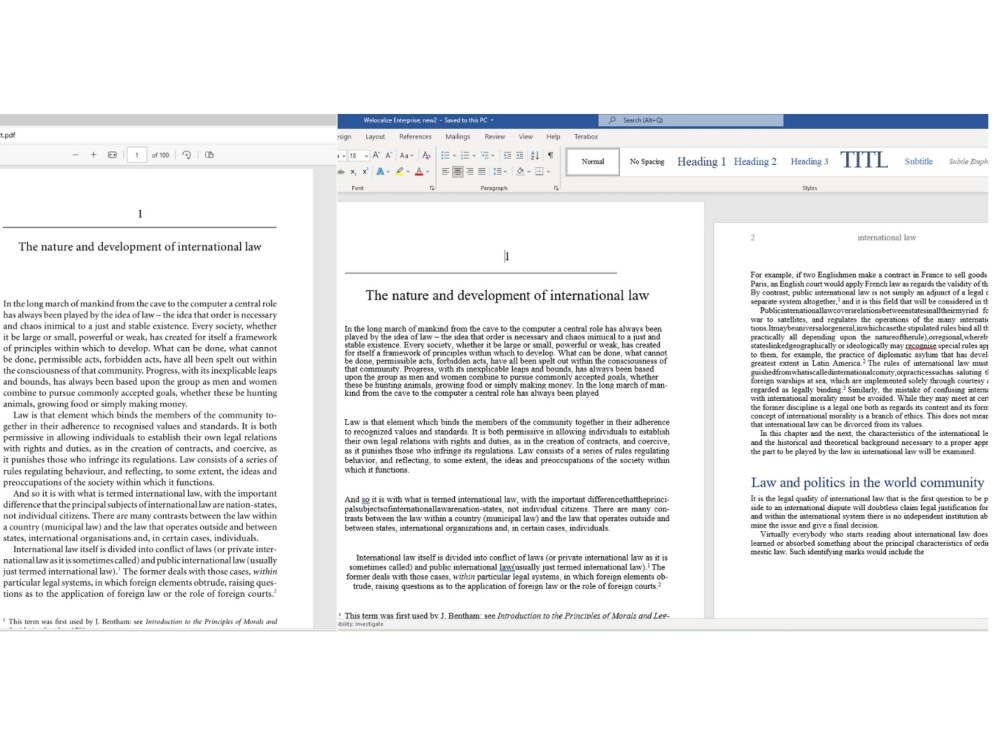Open the Layout ribbon tab

pos(375,136)
